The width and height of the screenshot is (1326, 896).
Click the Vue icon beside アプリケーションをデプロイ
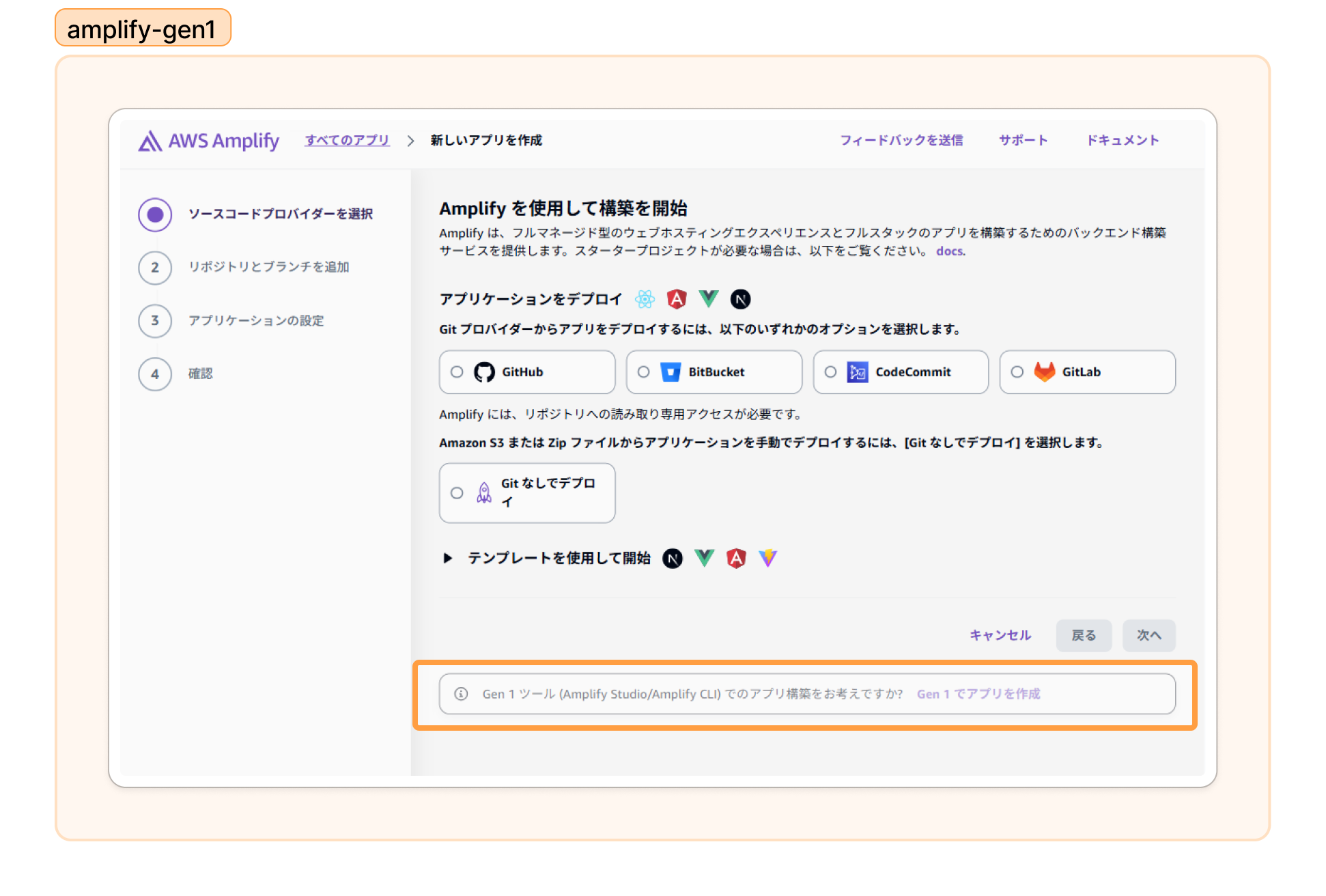[709, 299]
